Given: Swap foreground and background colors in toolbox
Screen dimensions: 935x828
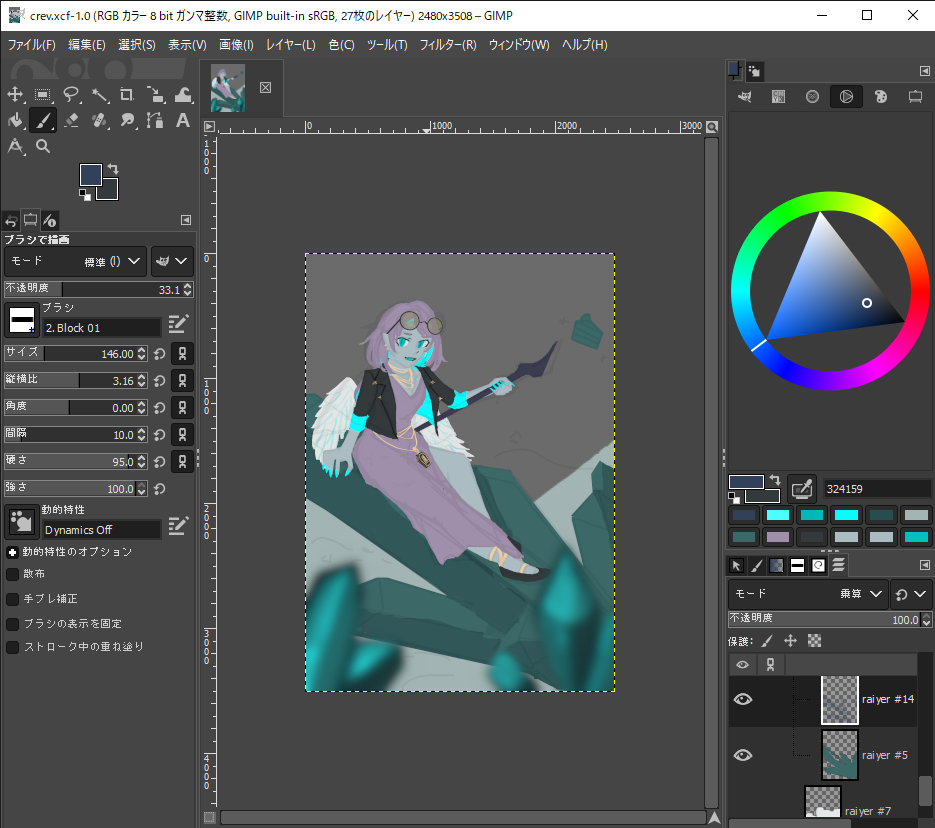Looking at the screenshot, I should coord(113,169).
